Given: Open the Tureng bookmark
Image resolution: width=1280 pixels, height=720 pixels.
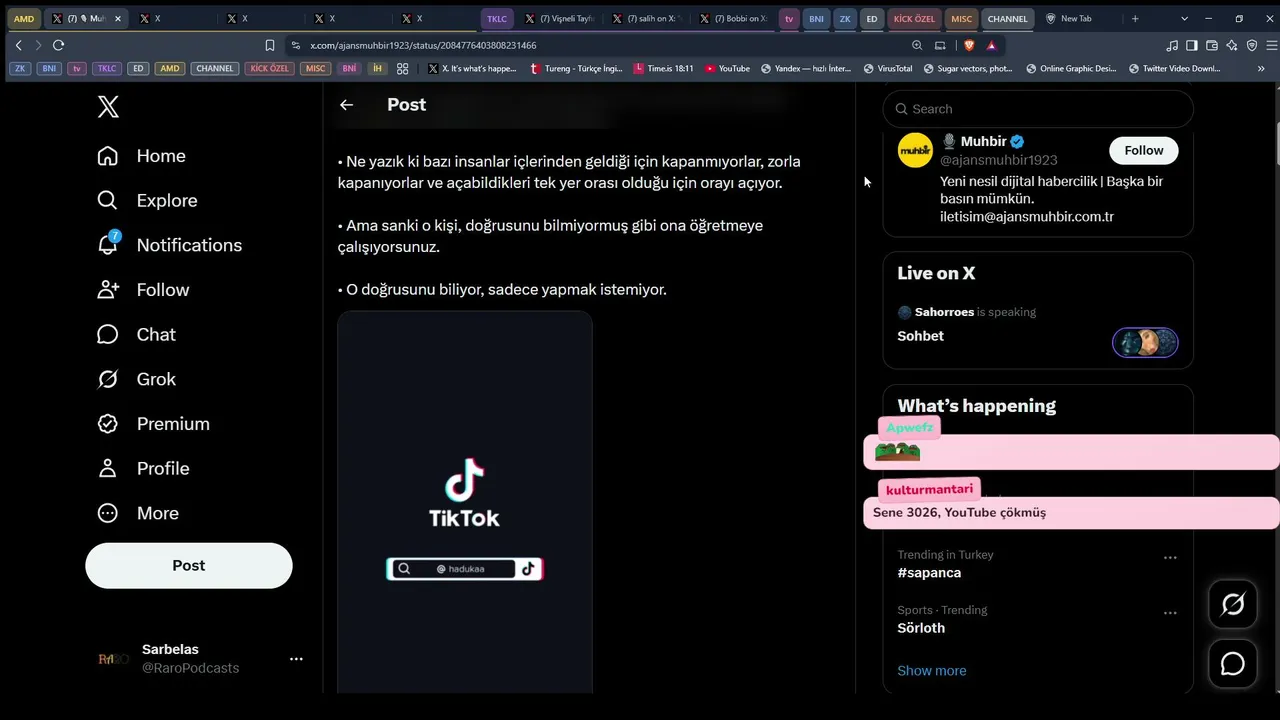Looking at the screenshot, I should [576, 68].
